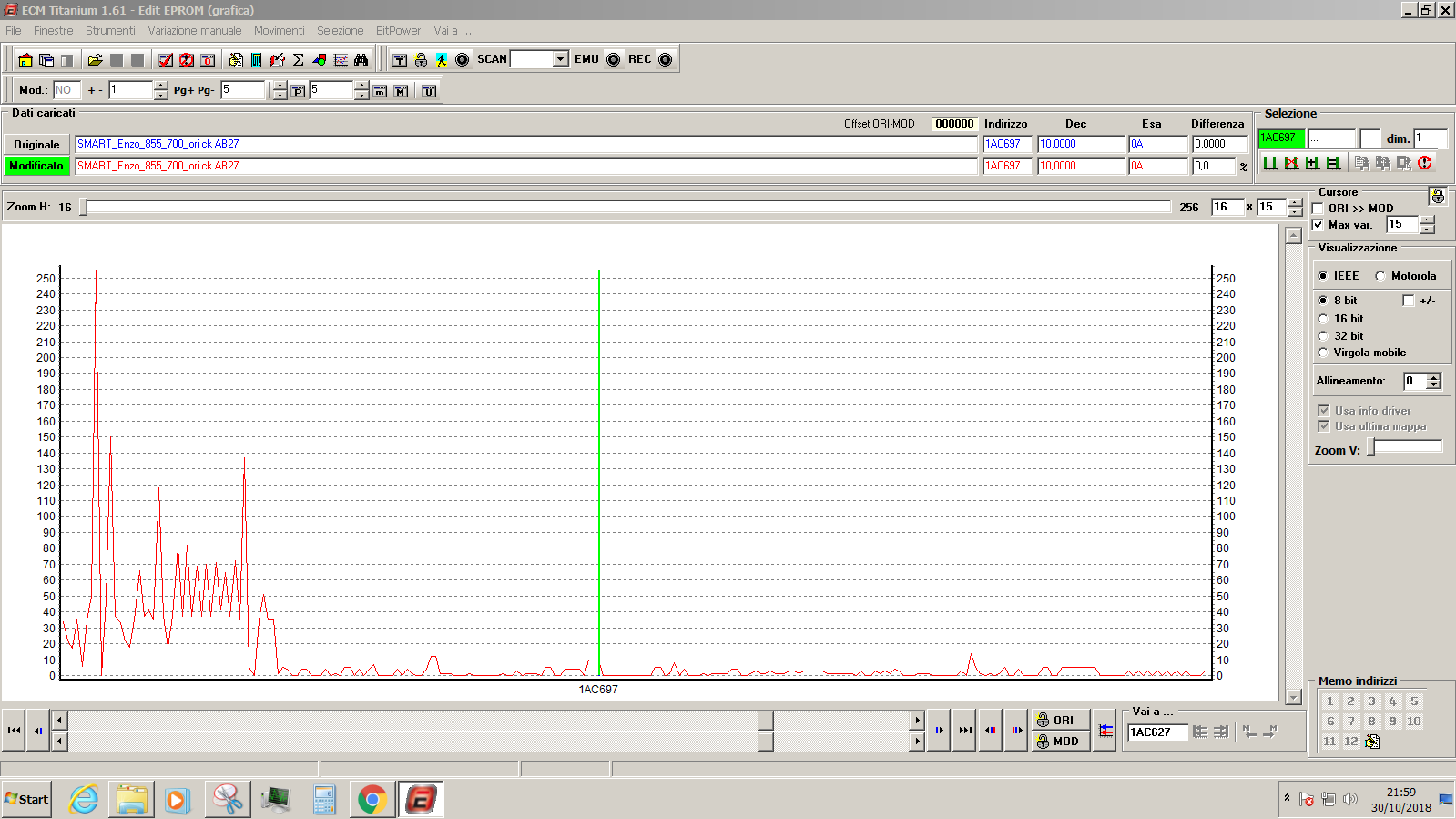This screenshot has width=1456, height=819.
Task: Click the memo note icon after 12
Action: pos(1372,742)
